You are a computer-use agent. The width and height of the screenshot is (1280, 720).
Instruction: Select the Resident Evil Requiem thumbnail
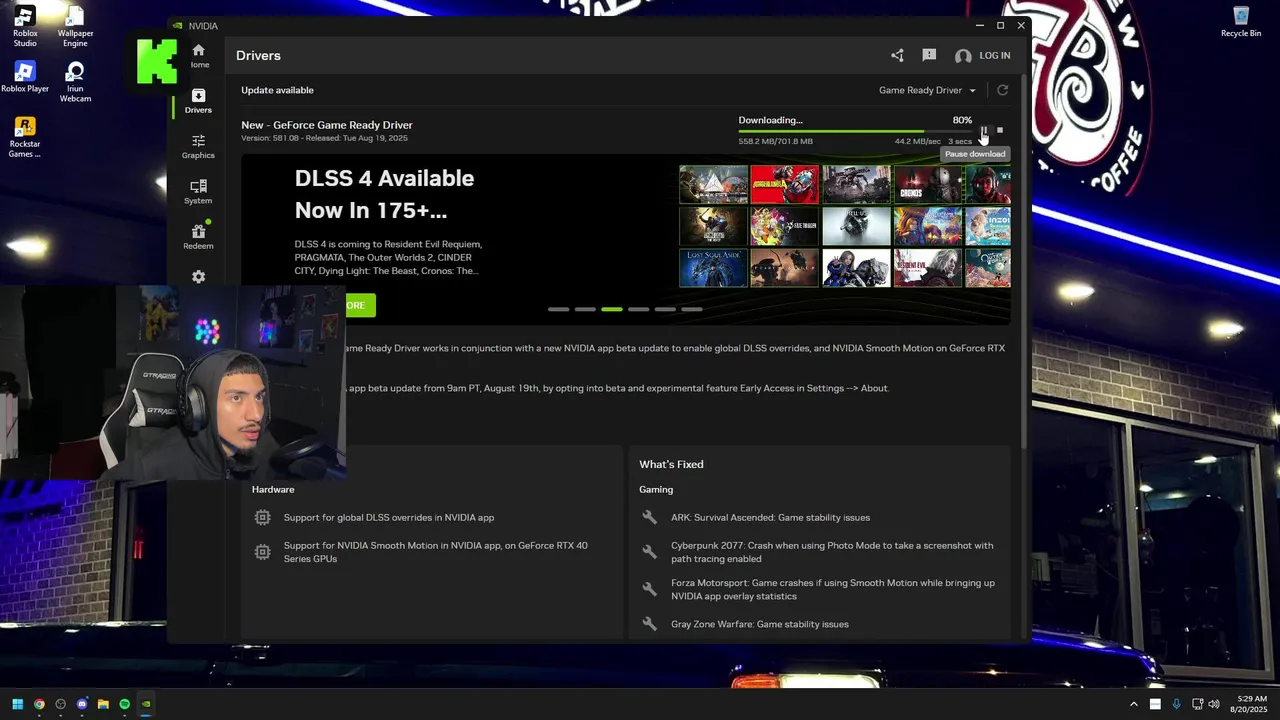coord(928,268)
